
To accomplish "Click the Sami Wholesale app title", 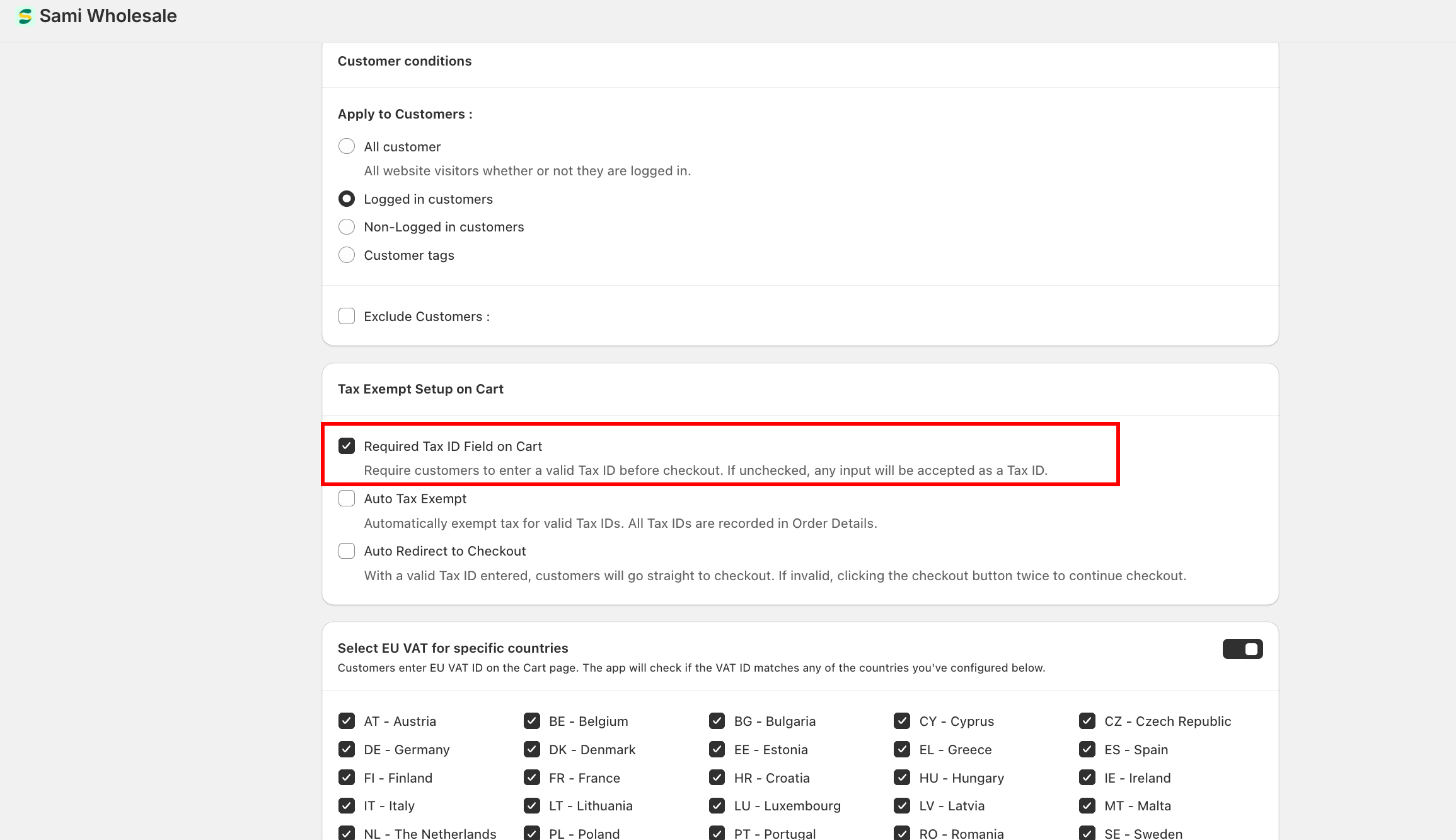I will [108, 16].
